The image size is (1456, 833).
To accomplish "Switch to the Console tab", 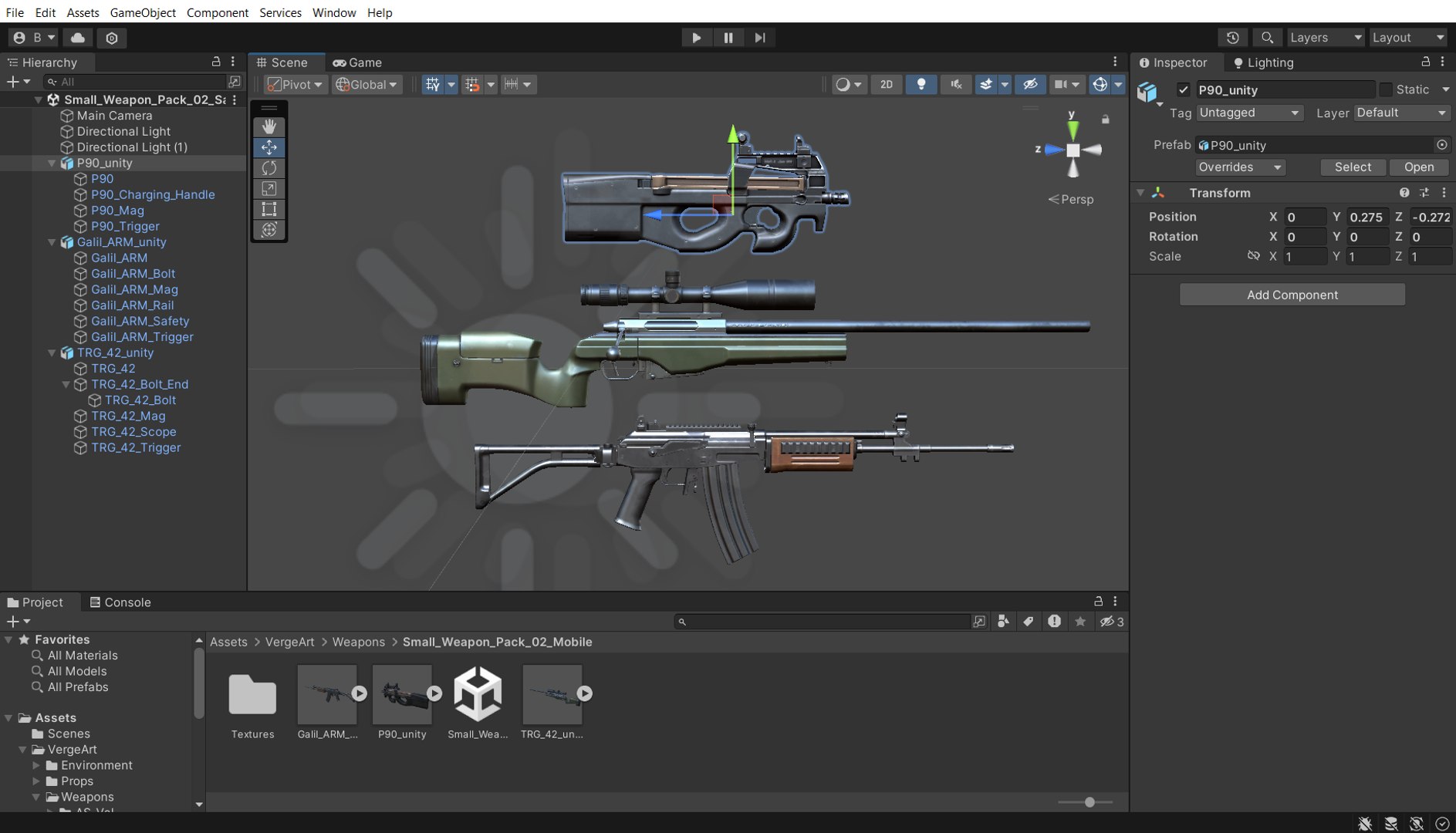I will coord(120,602).
